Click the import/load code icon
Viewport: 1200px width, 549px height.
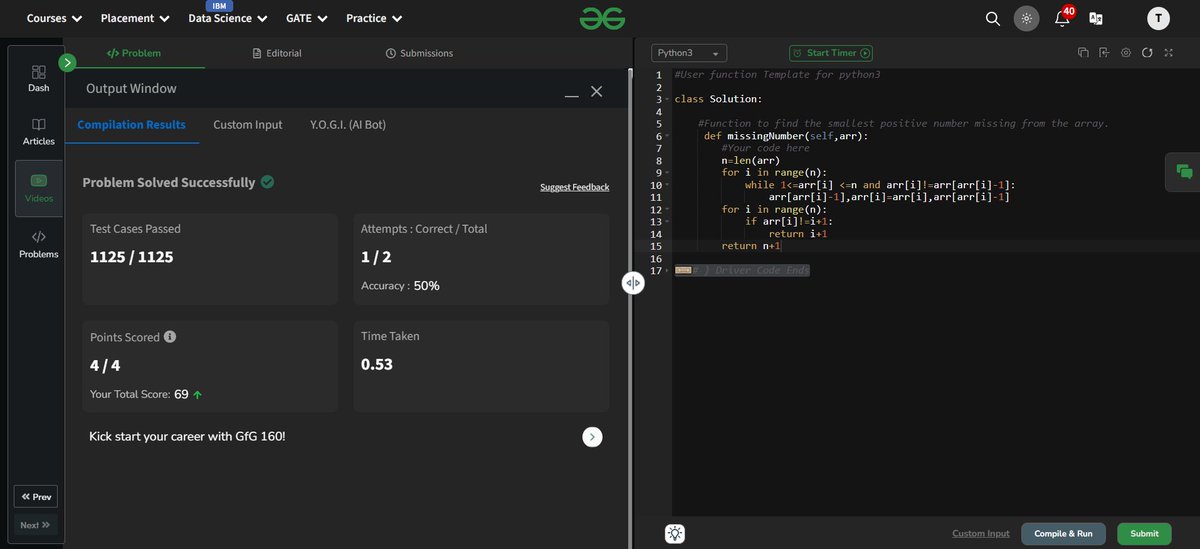pos(1104,53)
